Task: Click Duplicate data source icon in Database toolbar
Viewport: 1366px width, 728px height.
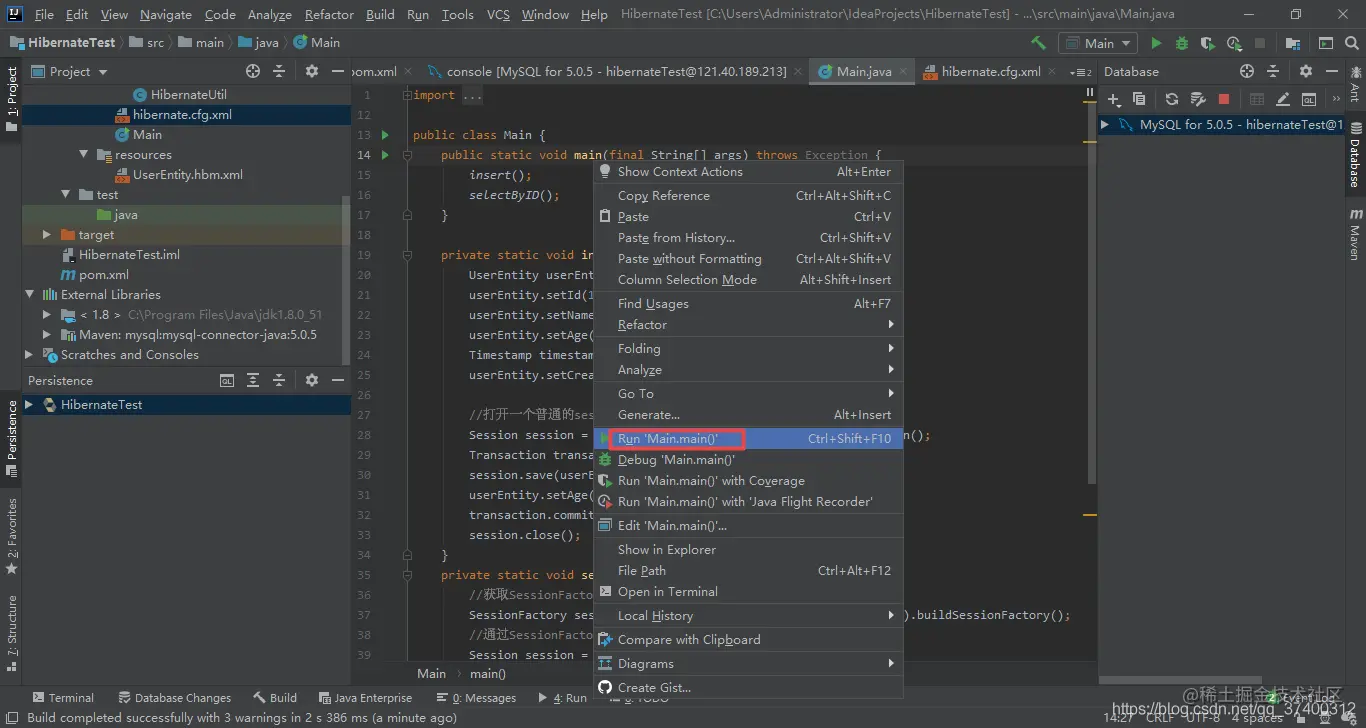Action: (x=1139, y=99)
